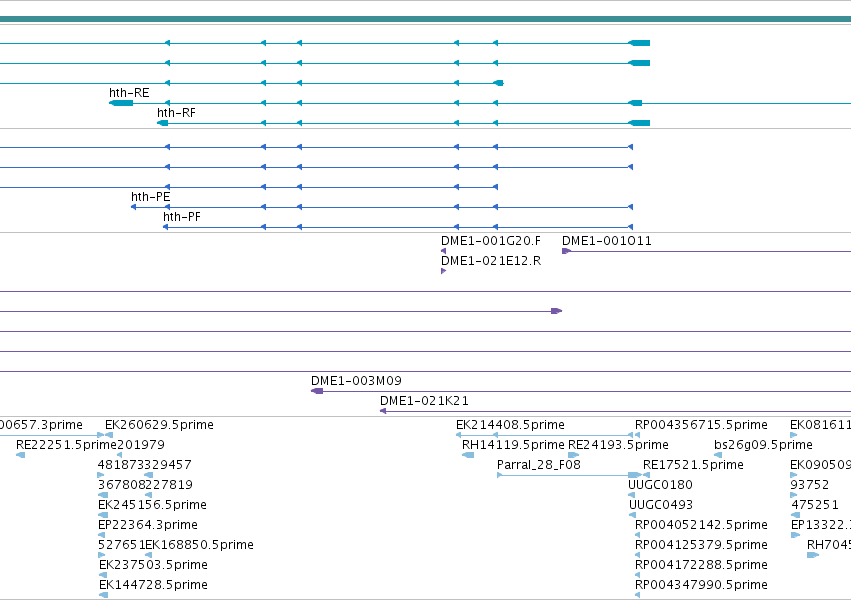Screen dimensions: 851x600
Task: Select the UUGC0493 label
Action: (x=661, y=505)
